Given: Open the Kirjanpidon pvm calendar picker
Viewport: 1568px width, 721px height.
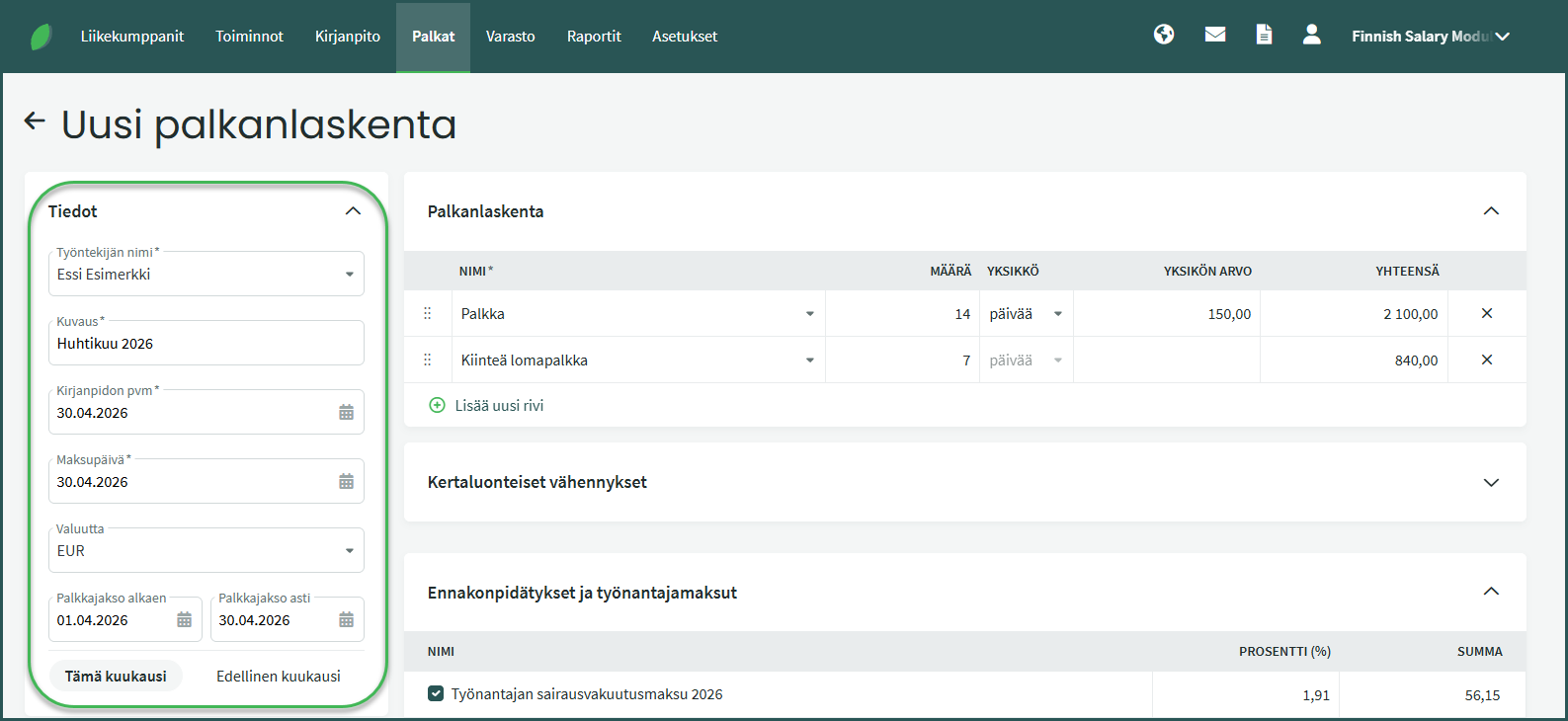Looking at the screenshot, I should pyautogui.click(x=346, y=413).
